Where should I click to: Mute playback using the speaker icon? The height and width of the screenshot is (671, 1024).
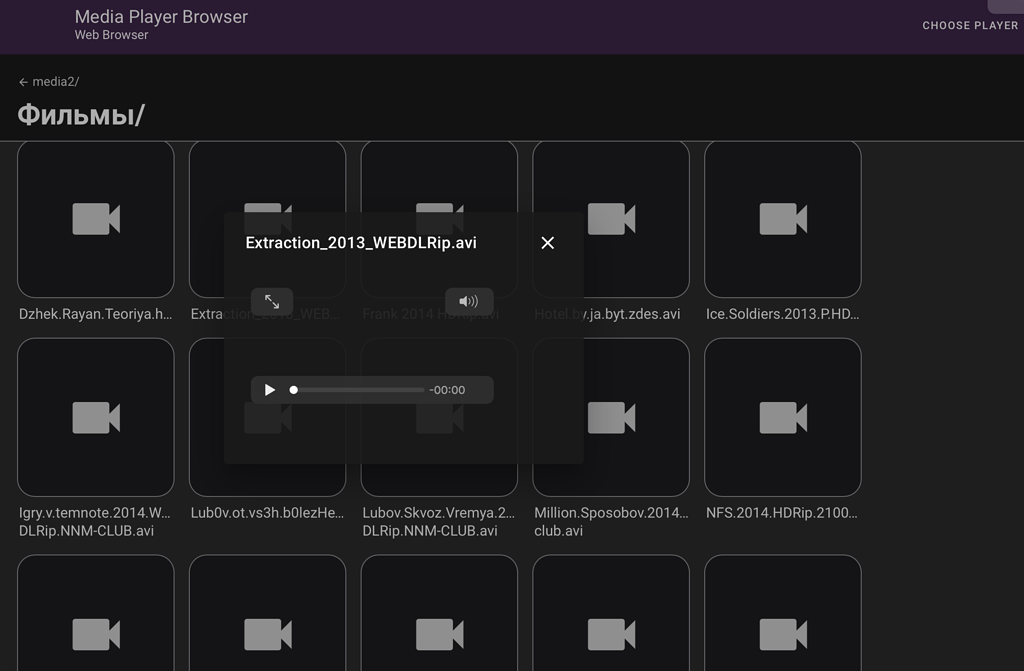pos(469,301)
